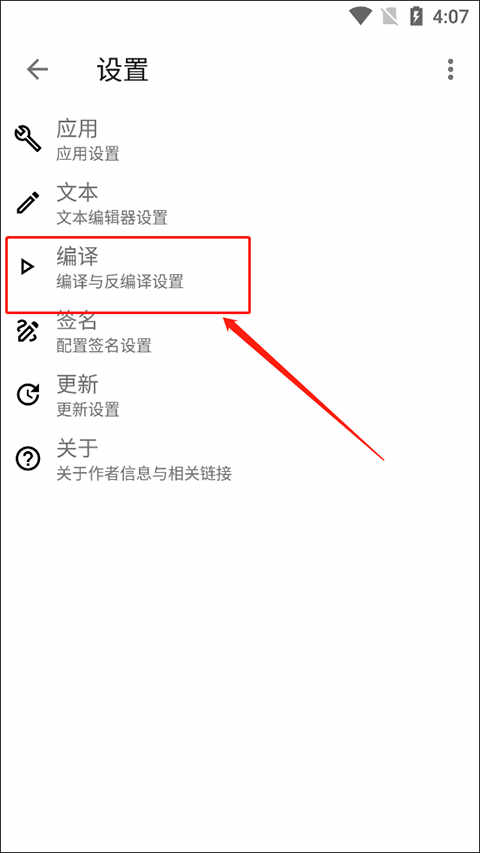Click the pencil icon beside 文本
The height and width of the screenshot is (853, 480).
pyautogui.click(x=28, y=202)
